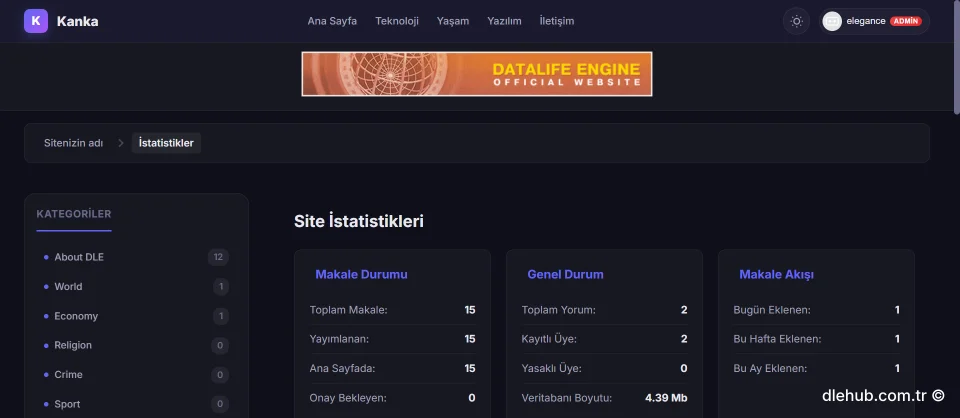This screenshot has height=418, width=960.
Task: Click the Datalife Engine banner
Action: [476, 74]
